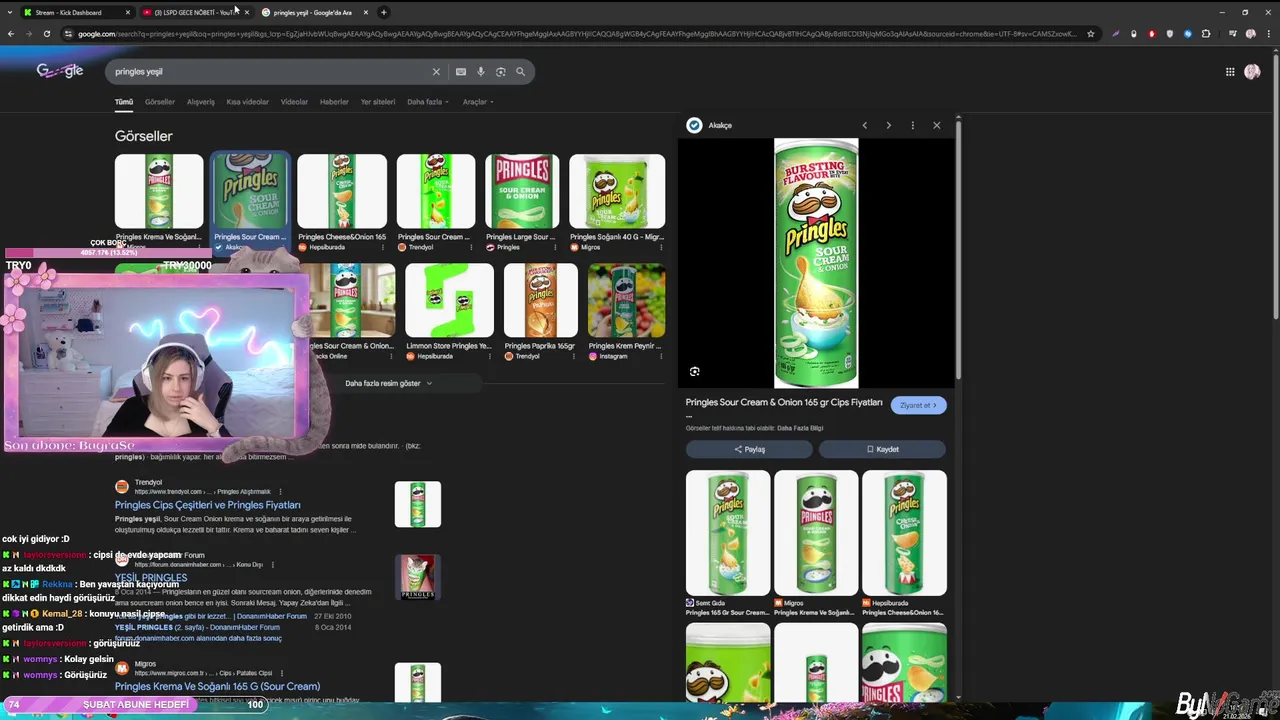Open Pringles Cips Çeşitleri ve Pringles Fiyatları link

pyautogui.click(x=207, y=505)
